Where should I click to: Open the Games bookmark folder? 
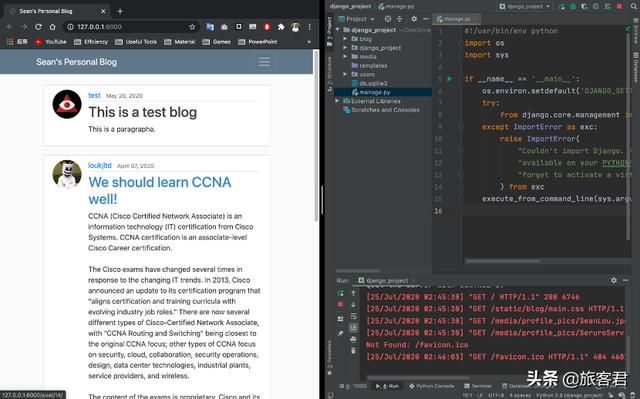216,42
